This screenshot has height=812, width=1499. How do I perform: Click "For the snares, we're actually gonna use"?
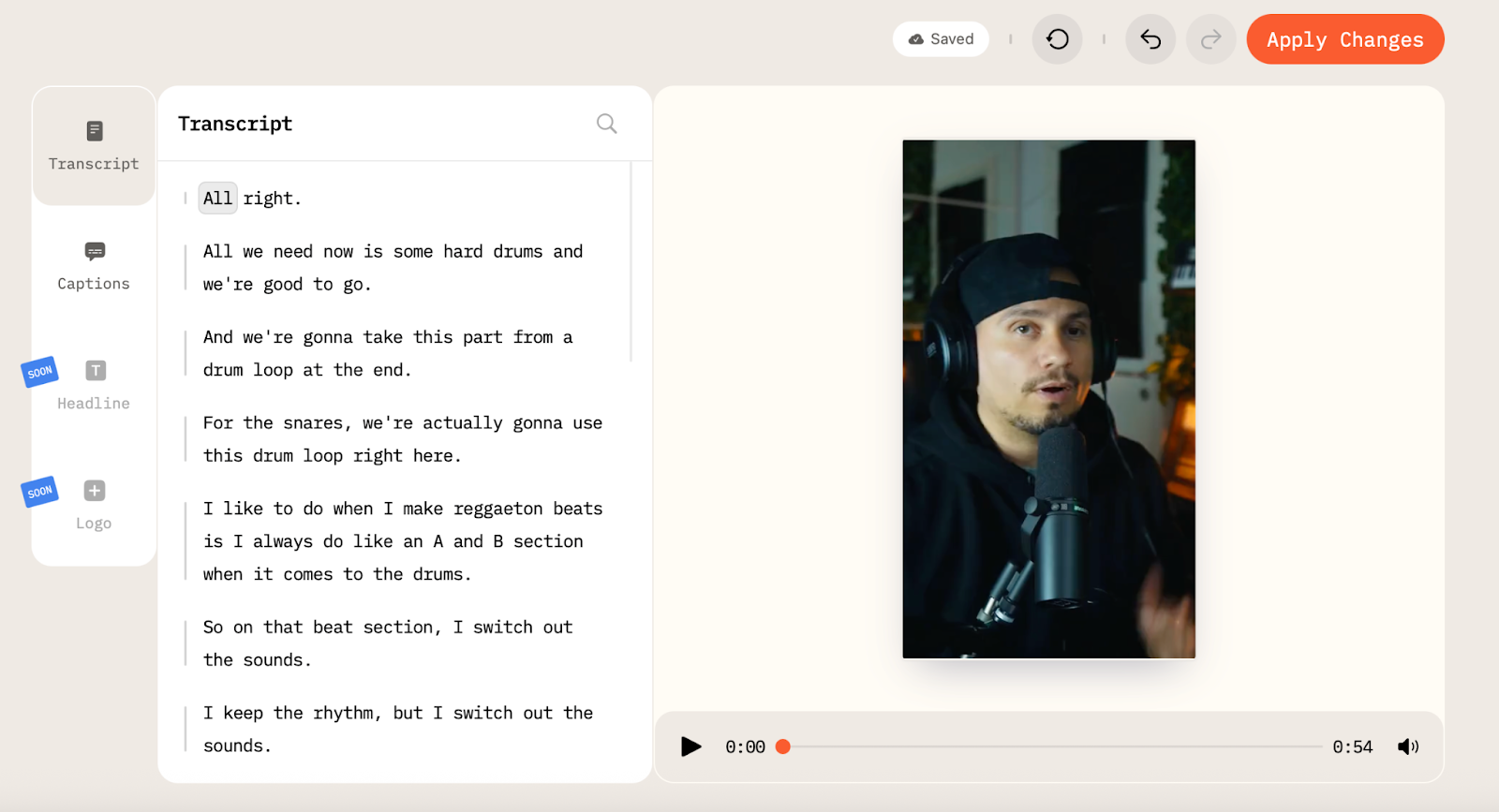tap(403, 422)
